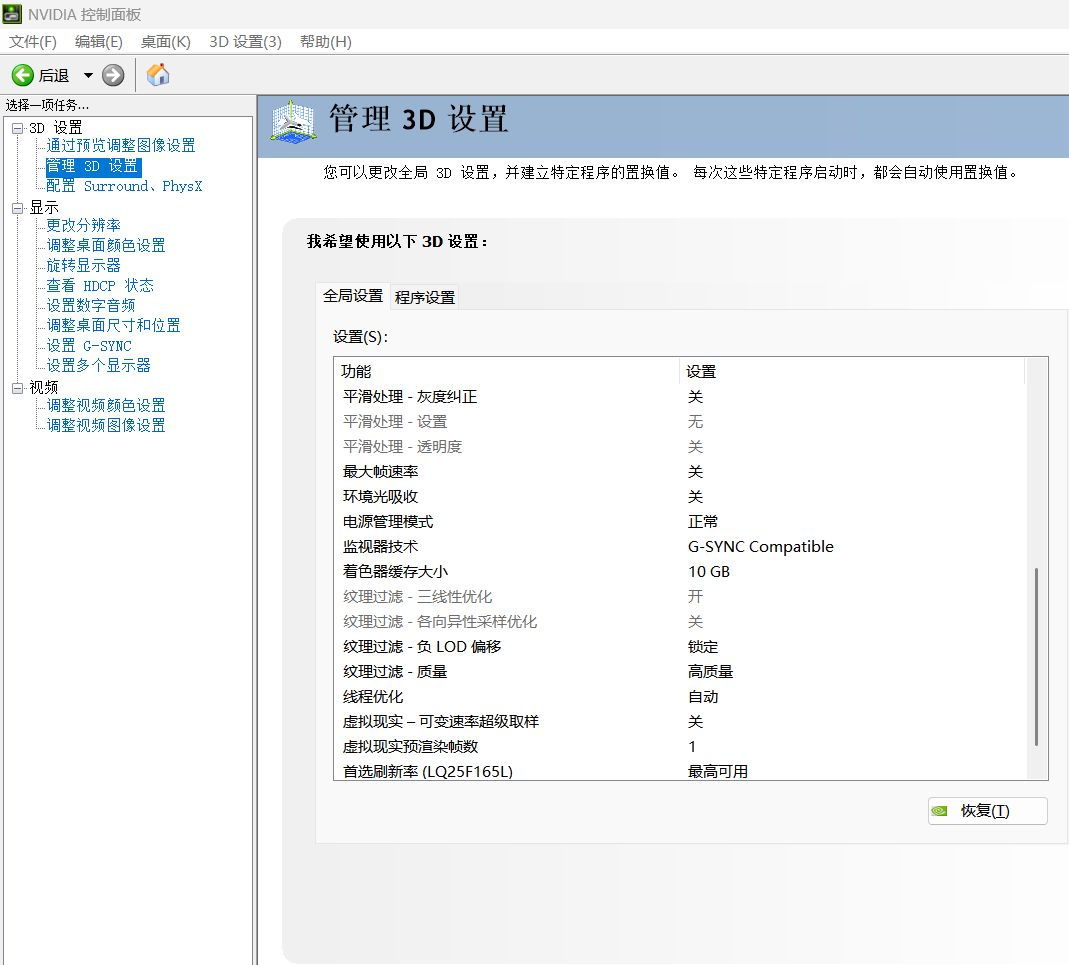Open 设置多个显示器 task
Viewport: 1069px width, 965px height.
[98, 366]
